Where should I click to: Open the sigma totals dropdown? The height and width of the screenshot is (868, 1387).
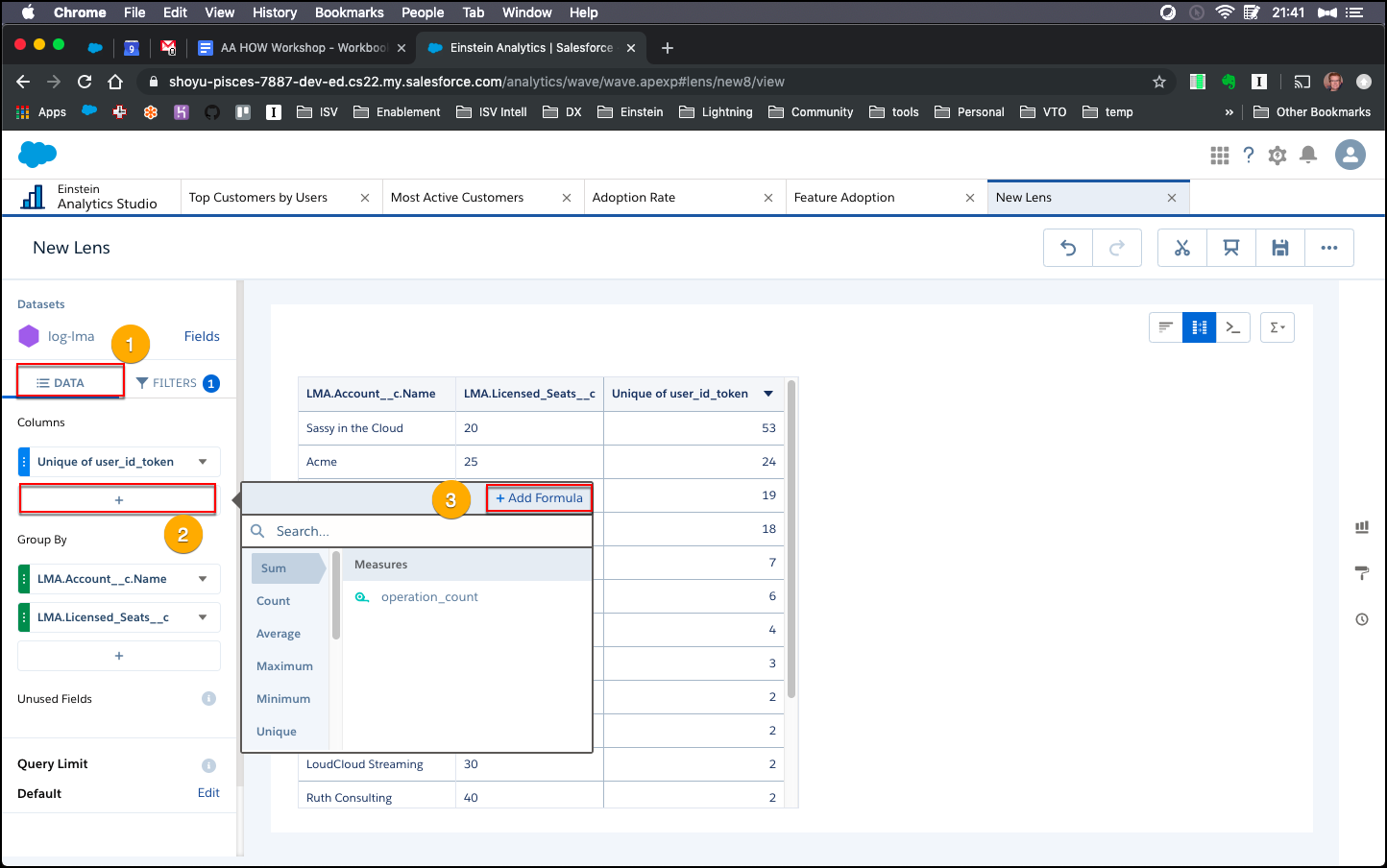point(1277,327)
